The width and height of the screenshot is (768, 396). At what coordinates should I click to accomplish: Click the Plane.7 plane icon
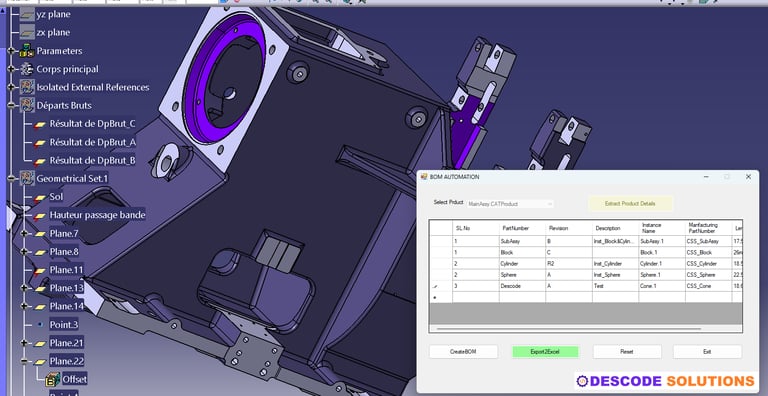click(x=40, y=234)
